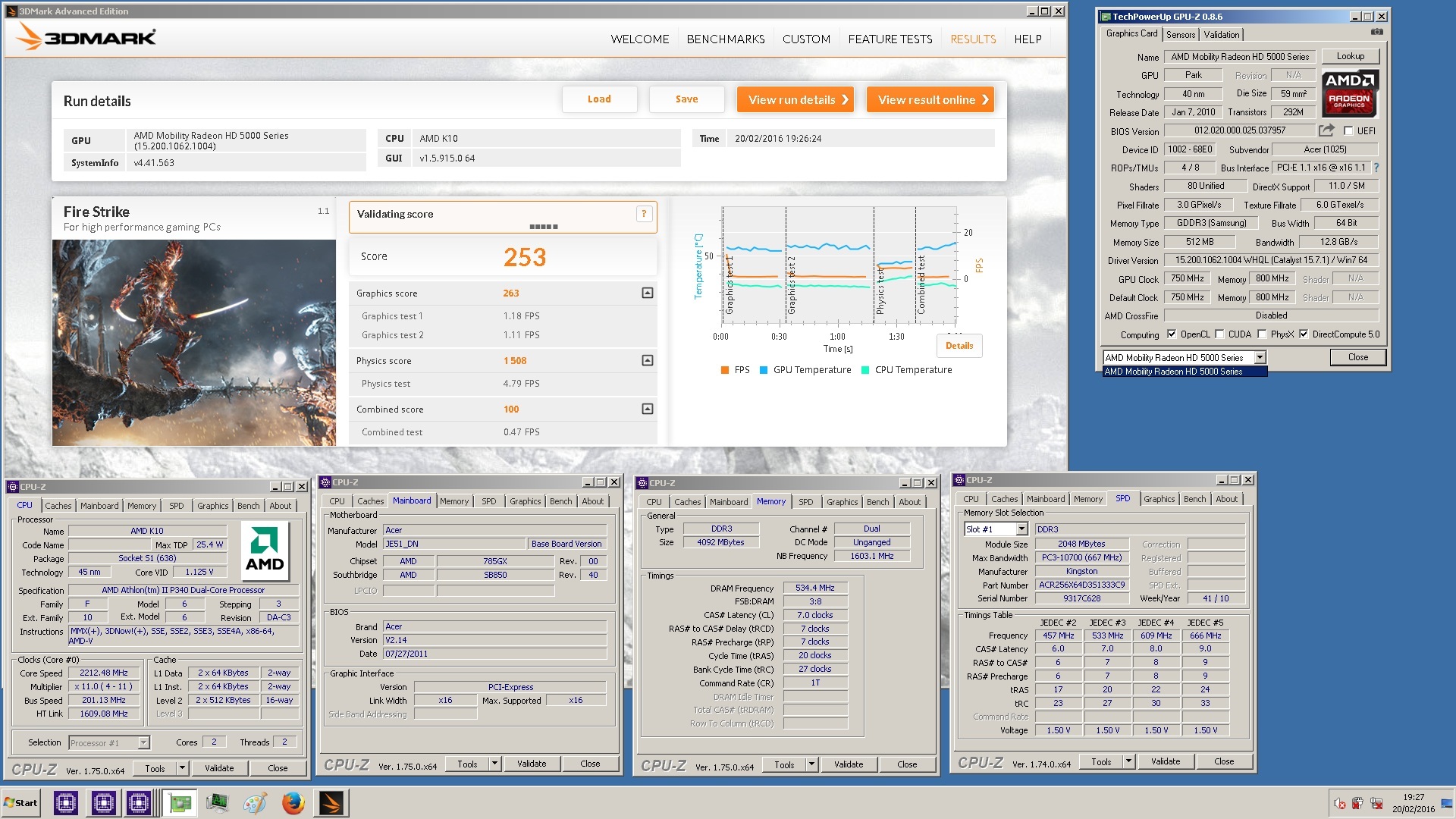Click the disconnected network tray icon
The image size is (1456, 819).
pyautogui.click(x=1376, y=804)
